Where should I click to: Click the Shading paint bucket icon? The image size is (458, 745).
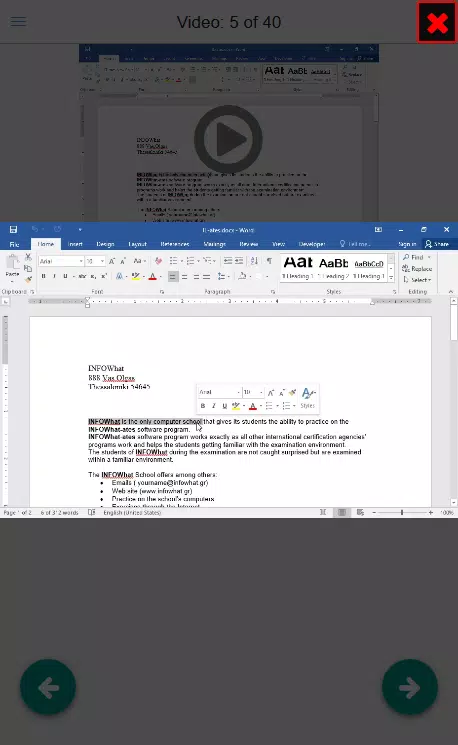point(242,276)
